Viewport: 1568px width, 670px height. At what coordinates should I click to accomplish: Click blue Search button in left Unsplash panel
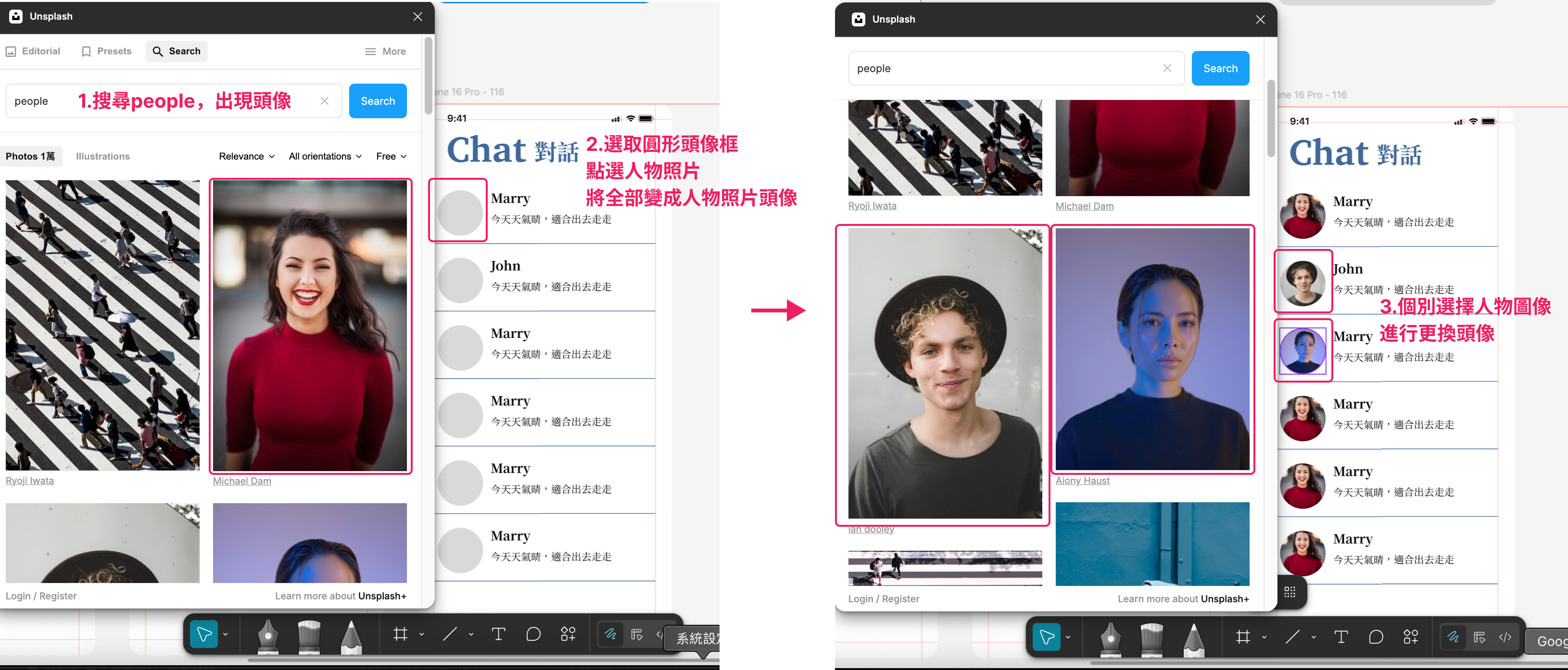click(x=378, y=101)
